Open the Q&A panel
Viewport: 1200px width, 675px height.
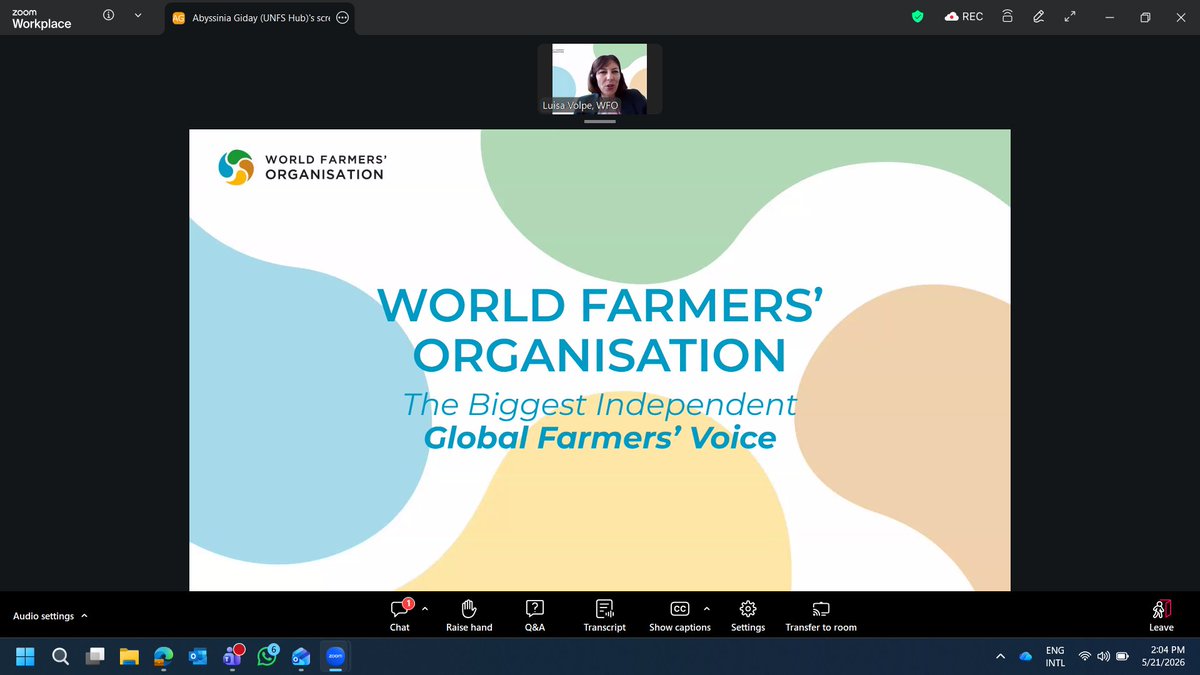point(534,615)
